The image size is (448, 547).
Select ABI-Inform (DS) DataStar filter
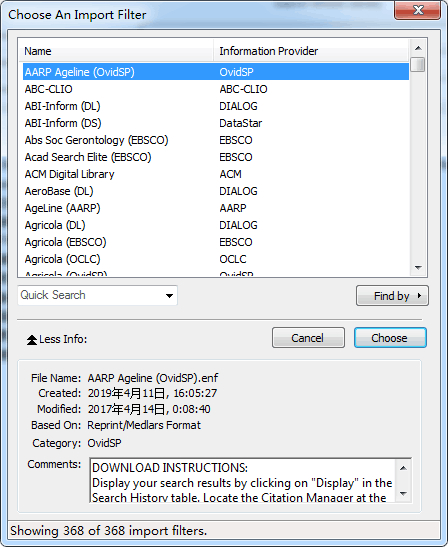tap(216, 123)
